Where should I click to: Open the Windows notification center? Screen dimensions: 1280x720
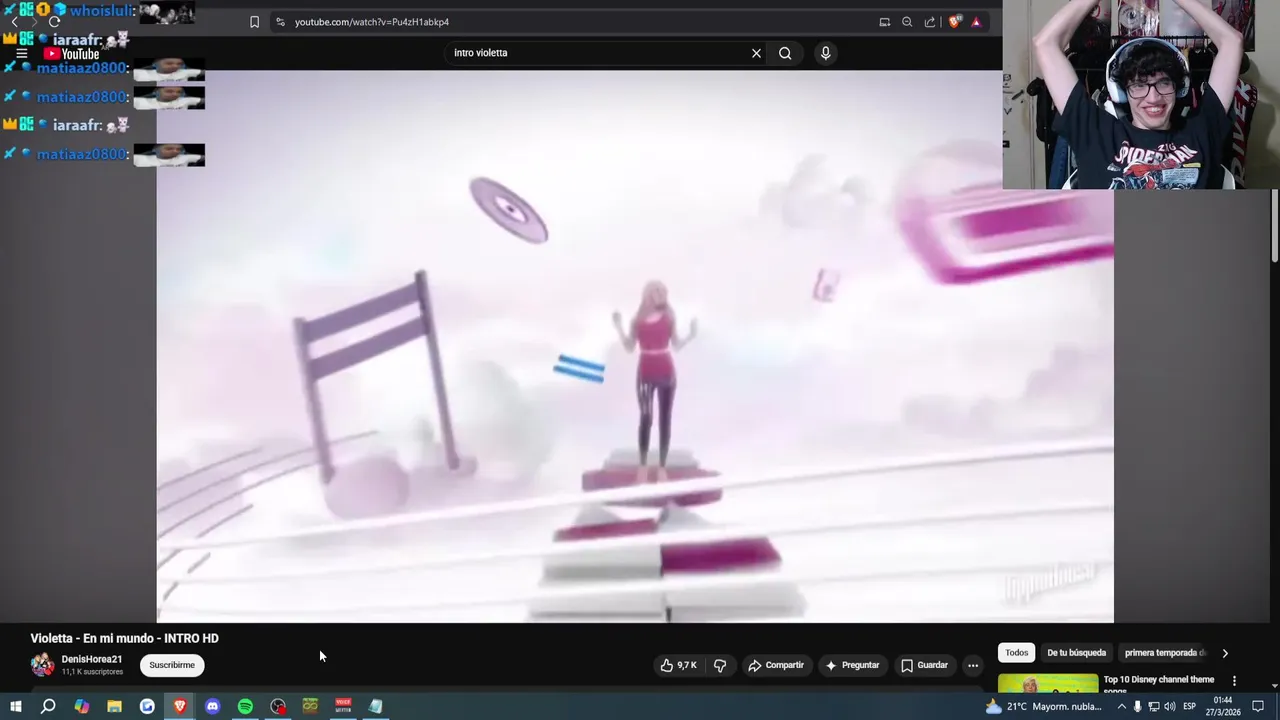(1258, 706)
